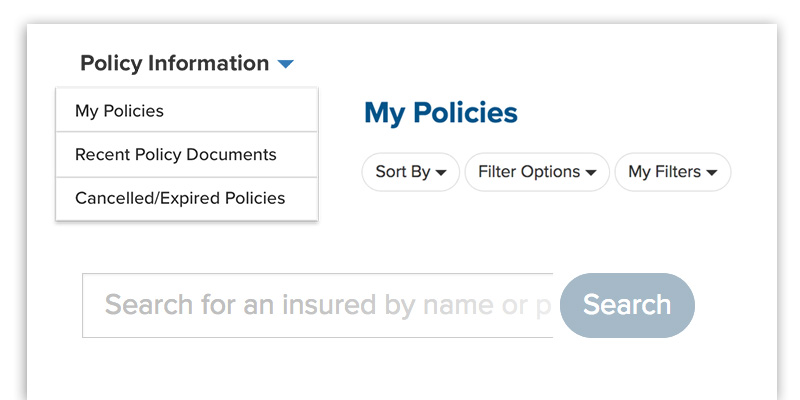800x400 pixels.
Task: Click the Policy Information header text
Action: (174, 64)
